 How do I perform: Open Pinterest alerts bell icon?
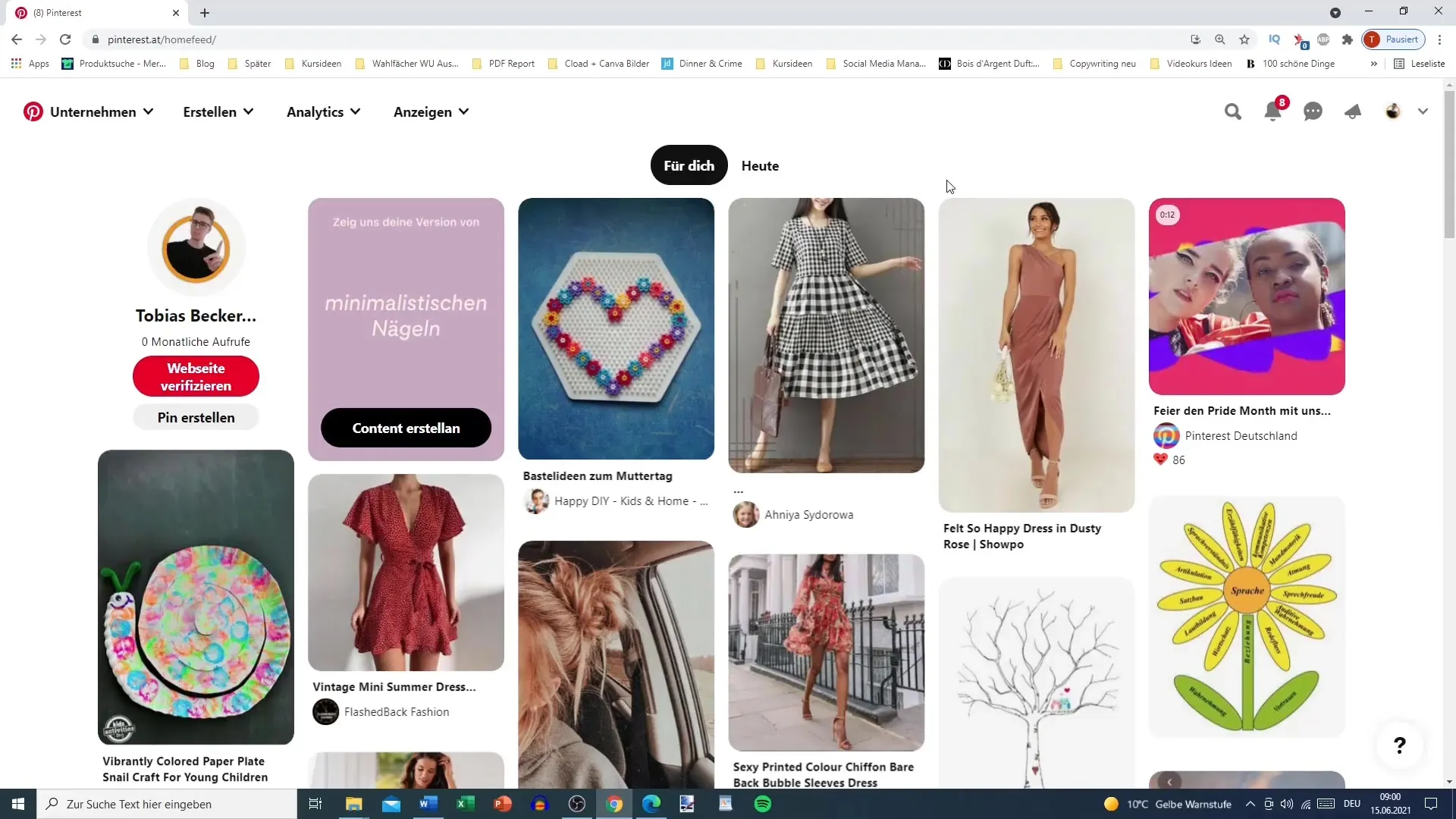pyautogui.click(x=1273, y=111)
